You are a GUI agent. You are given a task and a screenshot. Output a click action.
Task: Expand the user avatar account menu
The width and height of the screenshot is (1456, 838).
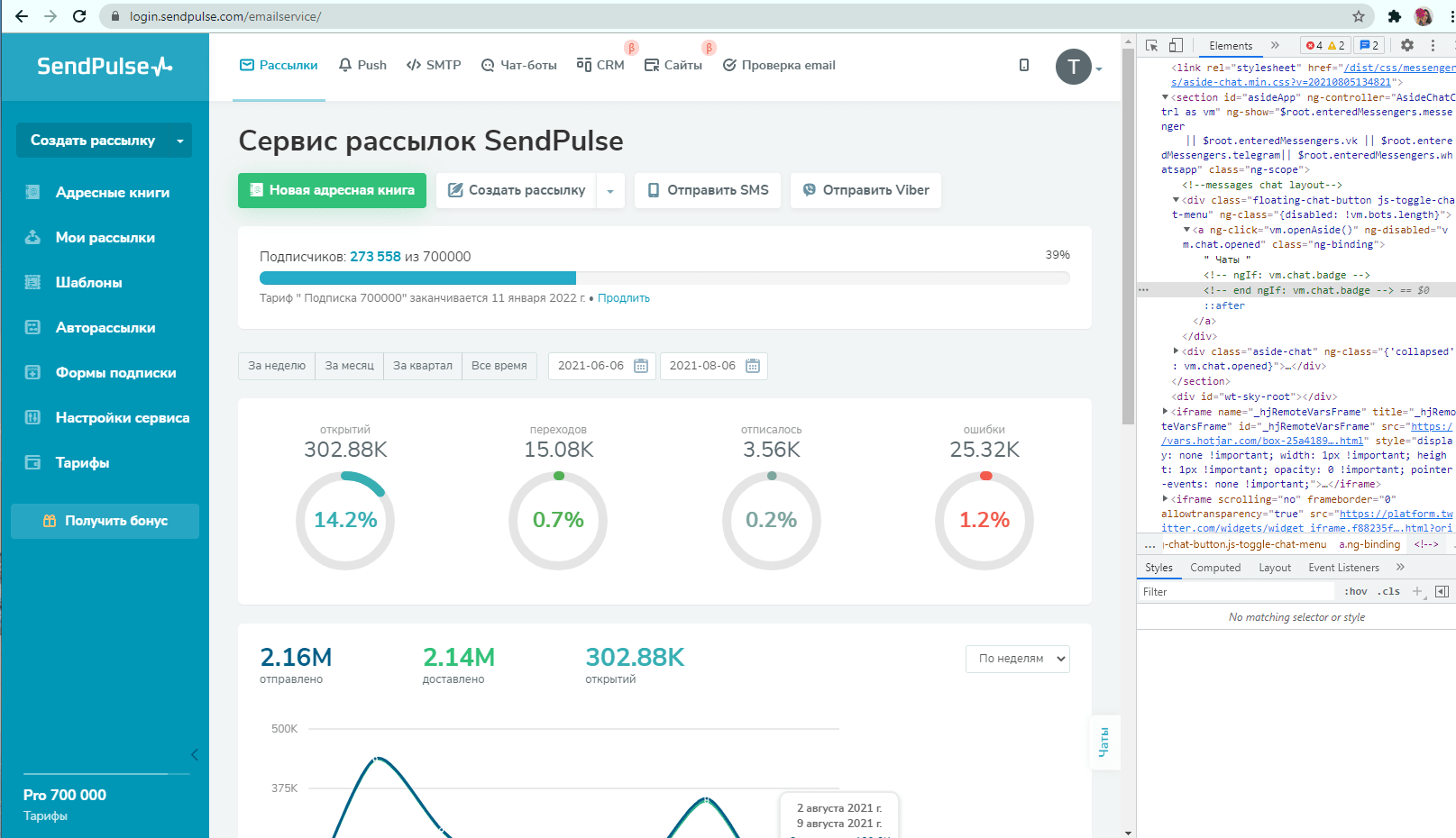1079,68
